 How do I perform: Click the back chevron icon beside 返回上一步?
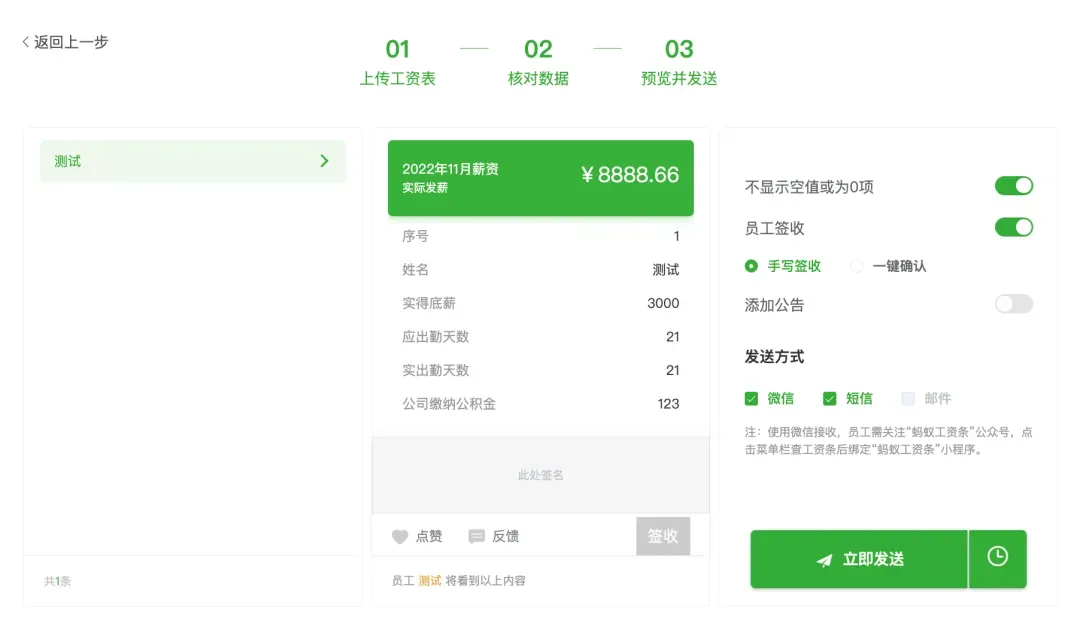point(25,42)
